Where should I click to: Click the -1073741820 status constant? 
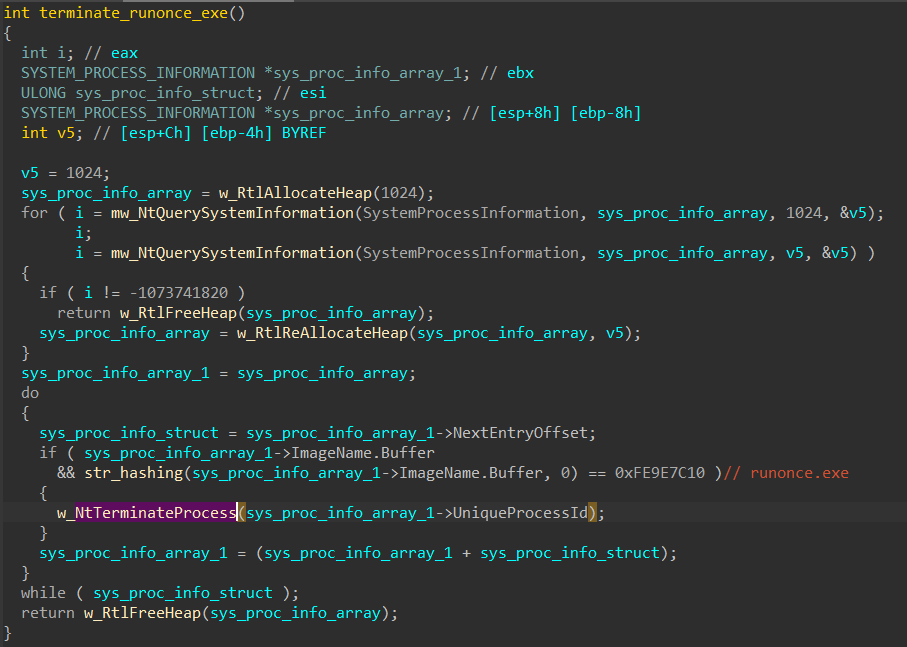click(x=179, y=293)
